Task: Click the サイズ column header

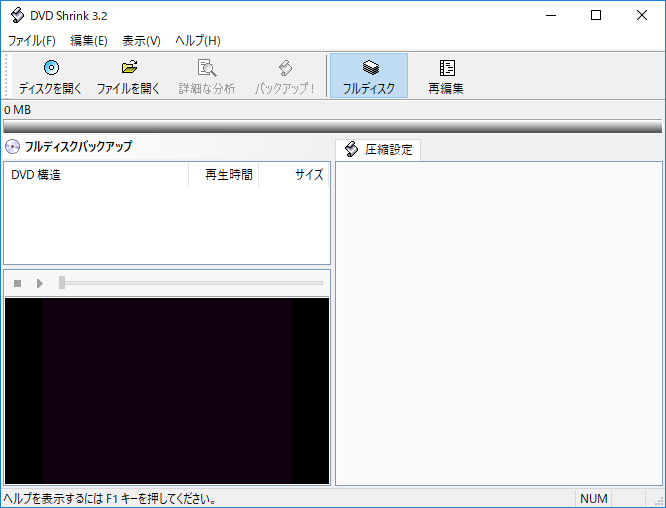Action: pos(293,175)
